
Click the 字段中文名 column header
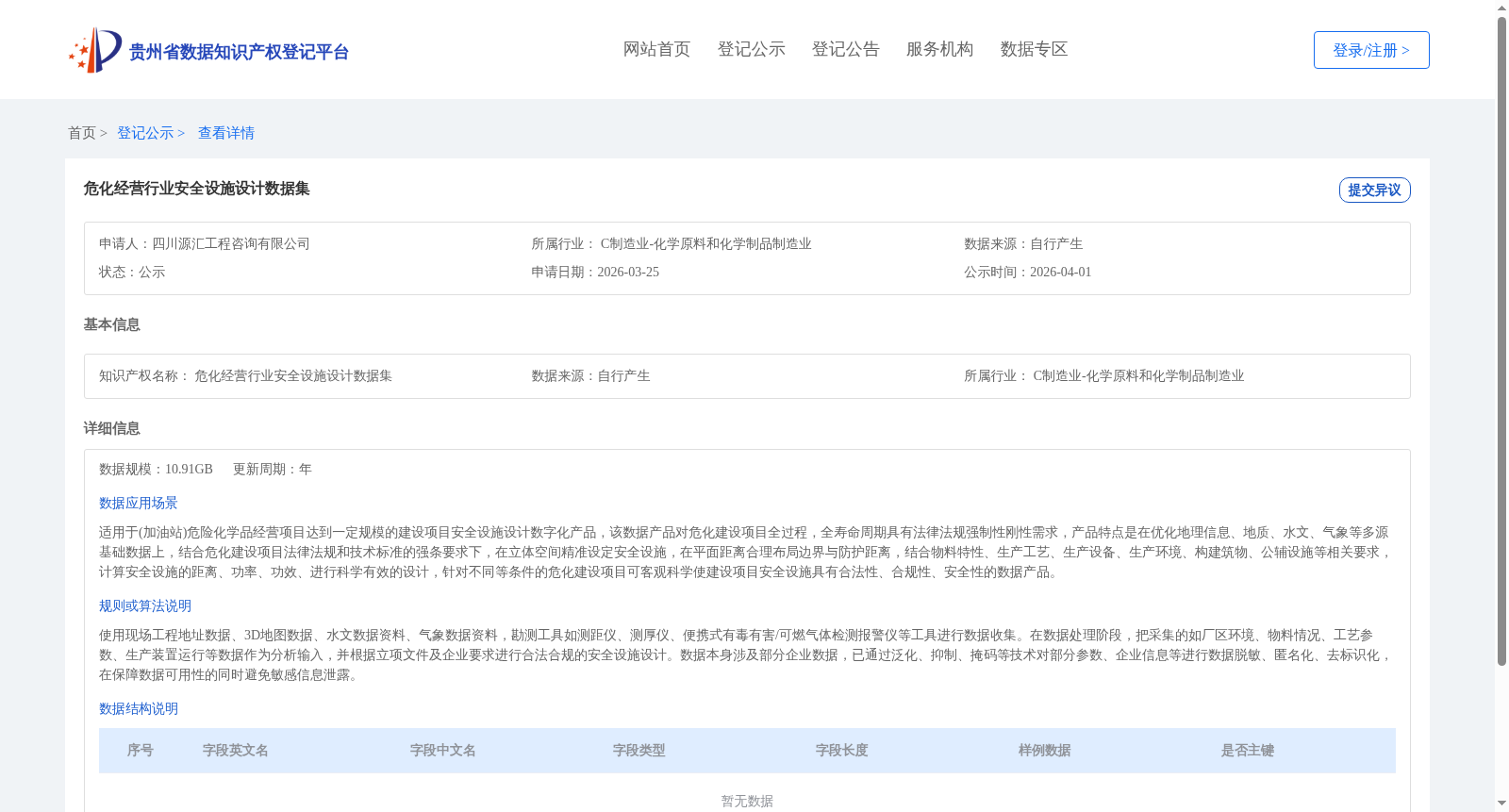click(443, 751)
